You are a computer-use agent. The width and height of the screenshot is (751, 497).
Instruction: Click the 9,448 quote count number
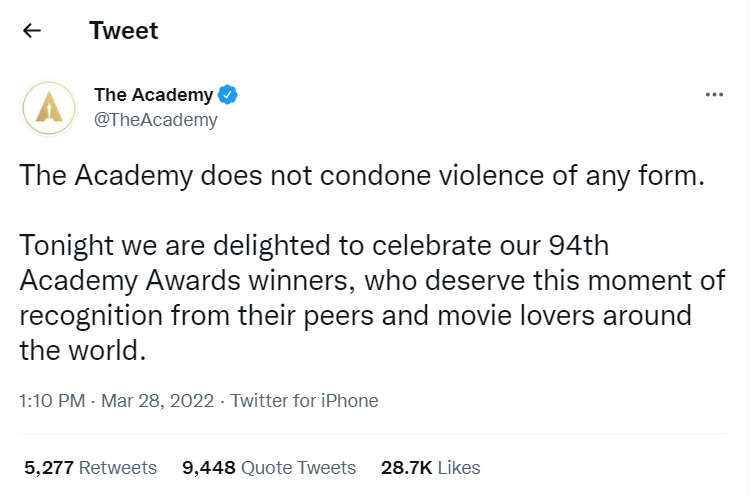(x=209, y=467)
